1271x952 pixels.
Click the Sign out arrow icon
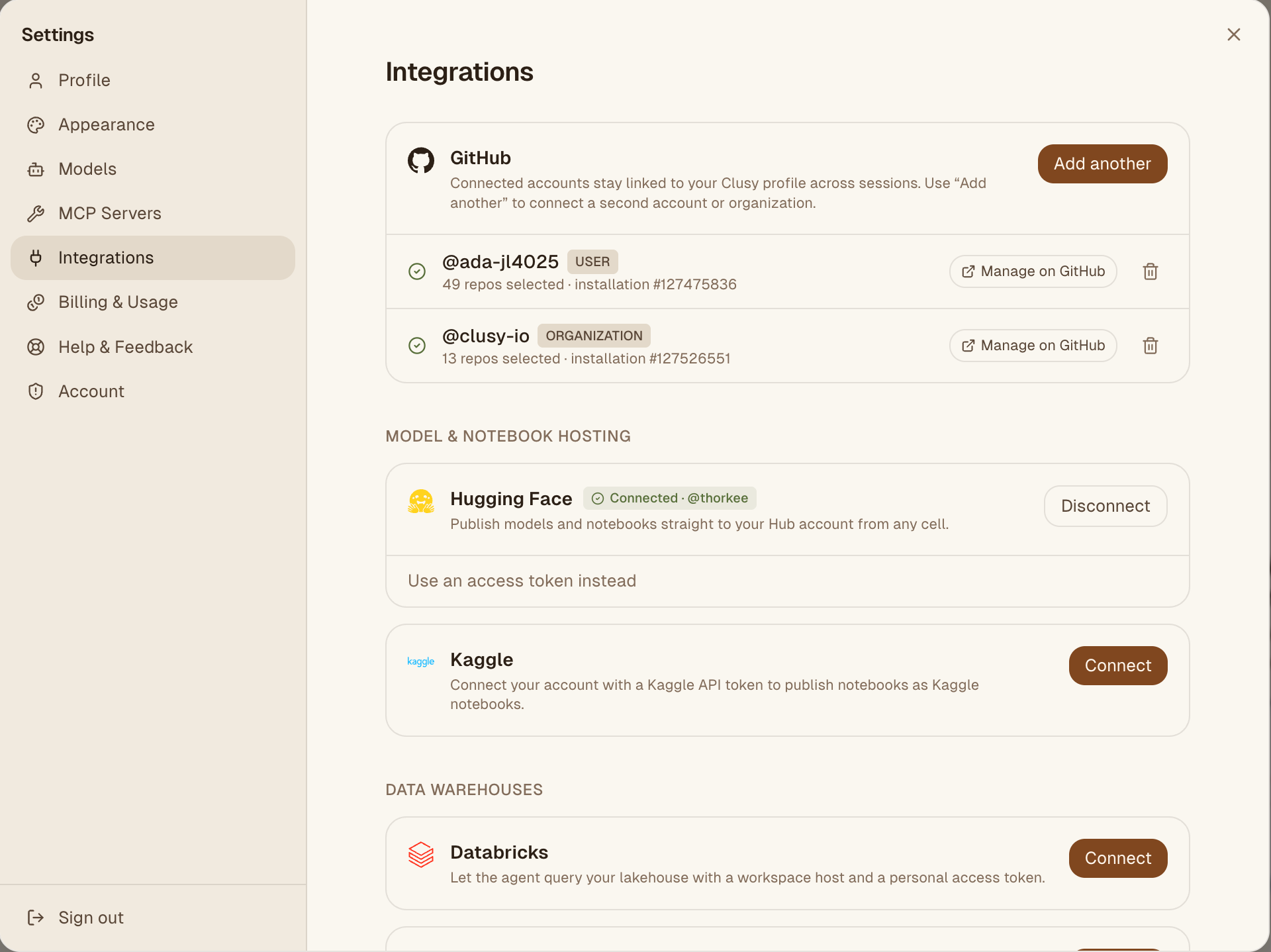36,918
